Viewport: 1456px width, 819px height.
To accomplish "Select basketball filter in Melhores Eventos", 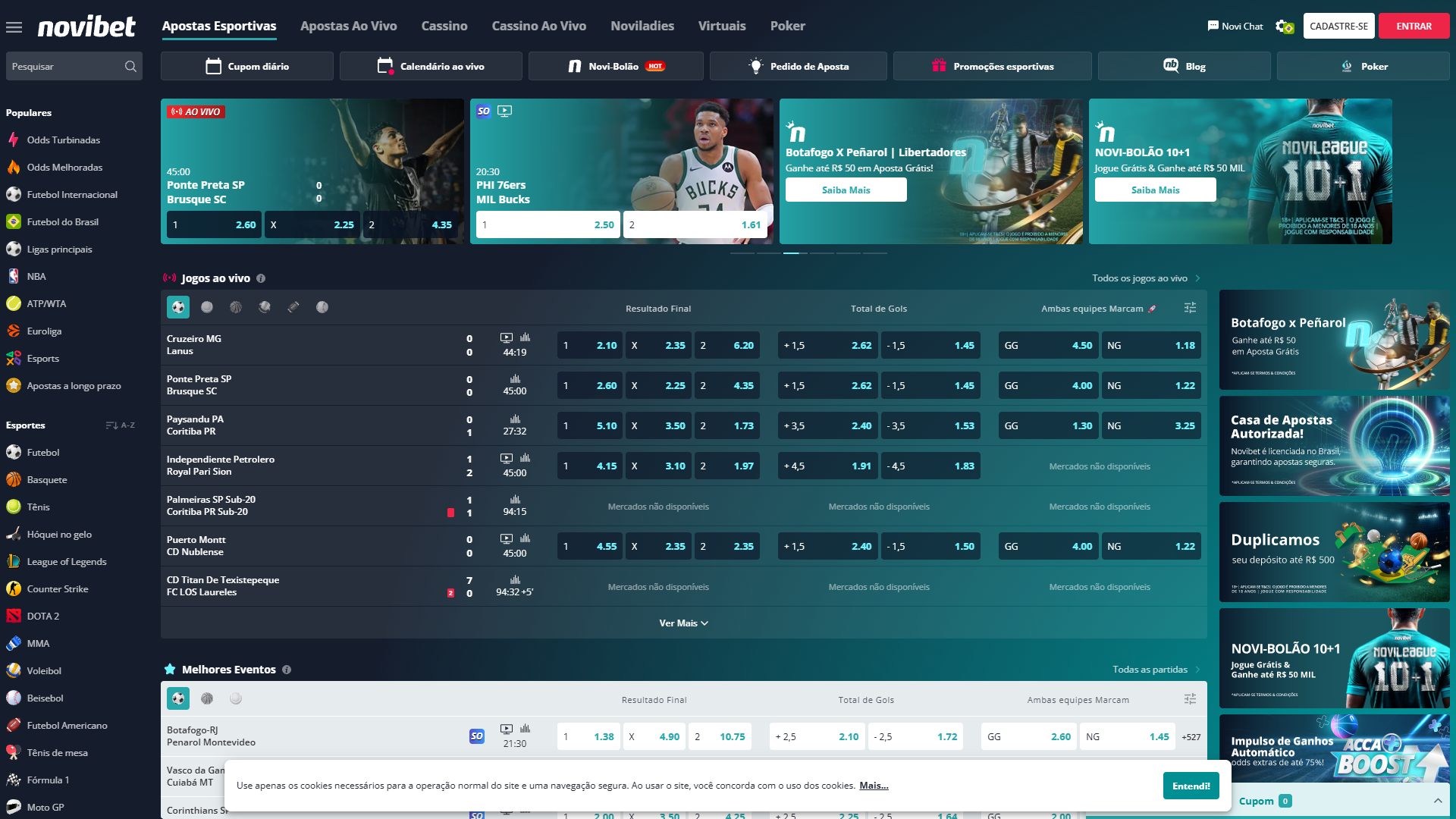I will click(x=207, y=698).
